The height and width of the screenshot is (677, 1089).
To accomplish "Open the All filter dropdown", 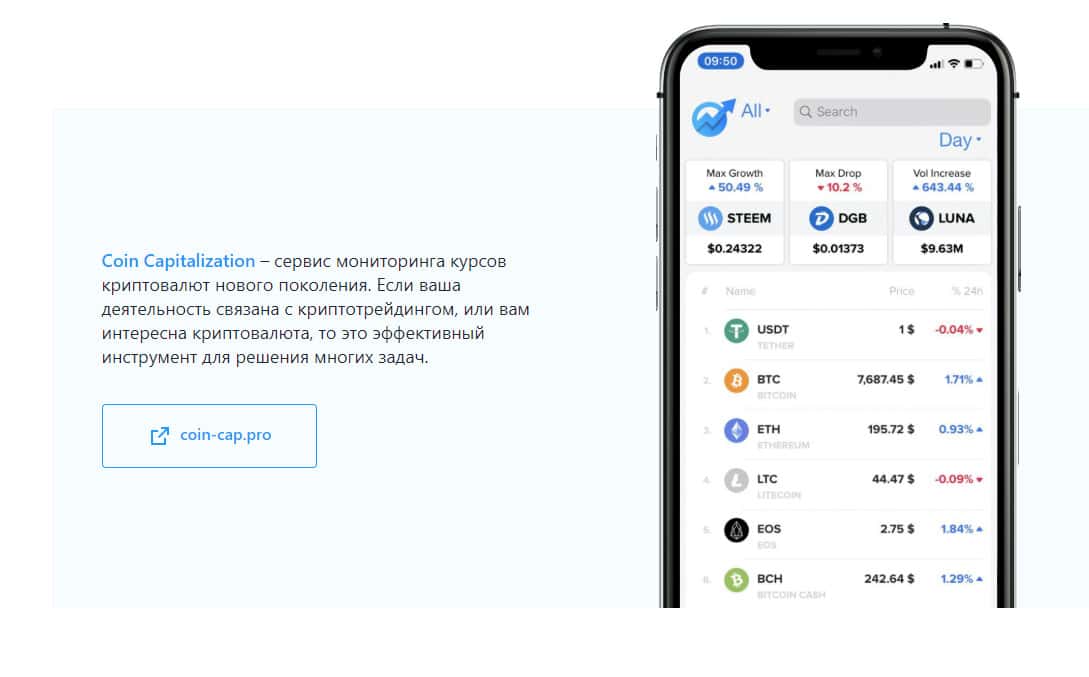I will point(756,111).
